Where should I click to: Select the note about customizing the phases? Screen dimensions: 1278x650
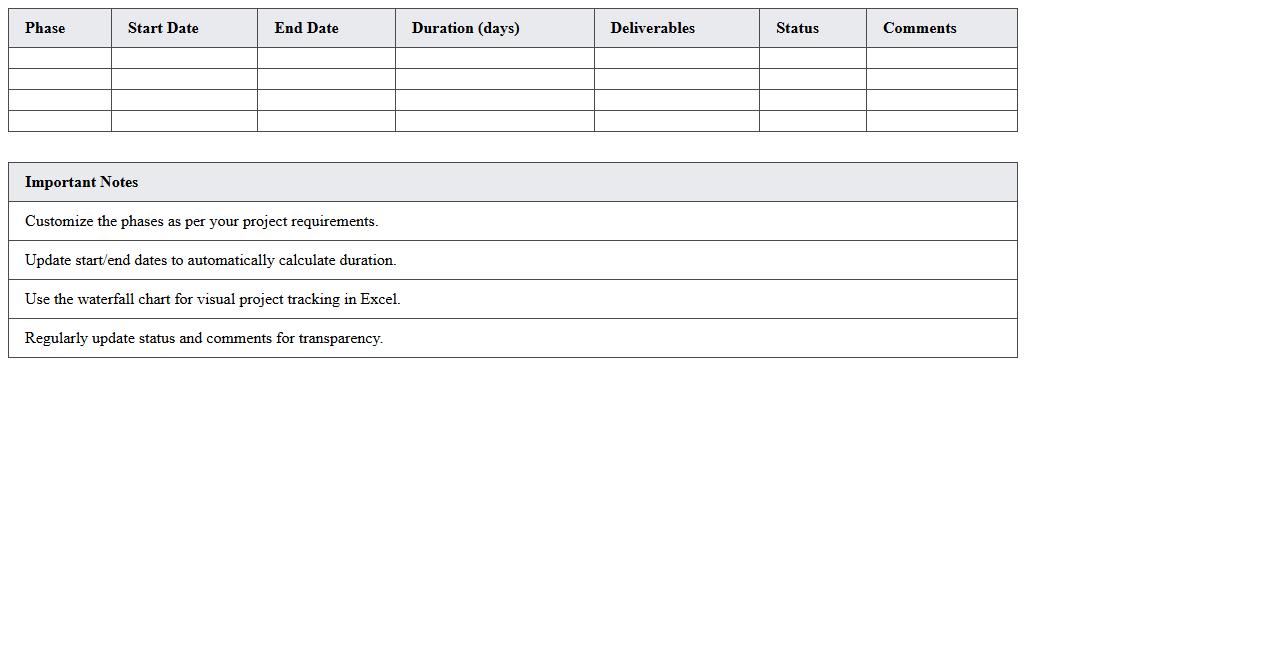[201, 221]
